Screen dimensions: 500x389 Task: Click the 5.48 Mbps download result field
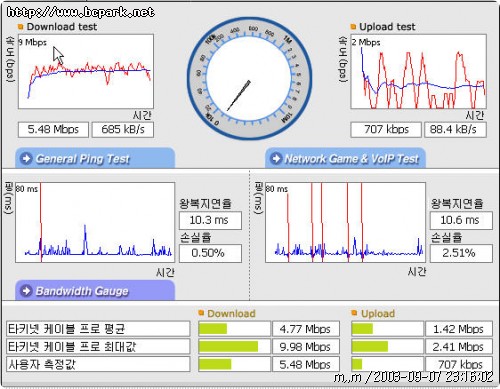pos(53,130)
